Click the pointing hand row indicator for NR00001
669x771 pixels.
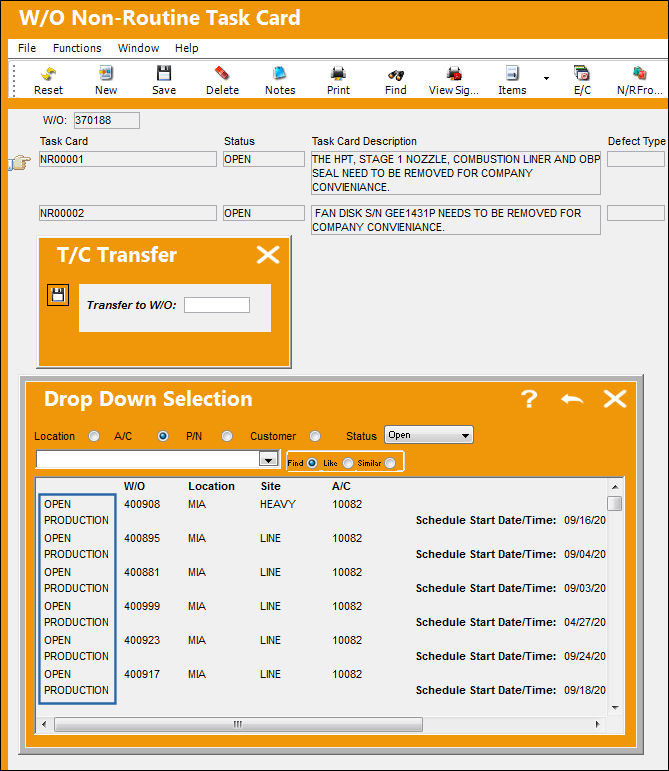tap(20, 162)
